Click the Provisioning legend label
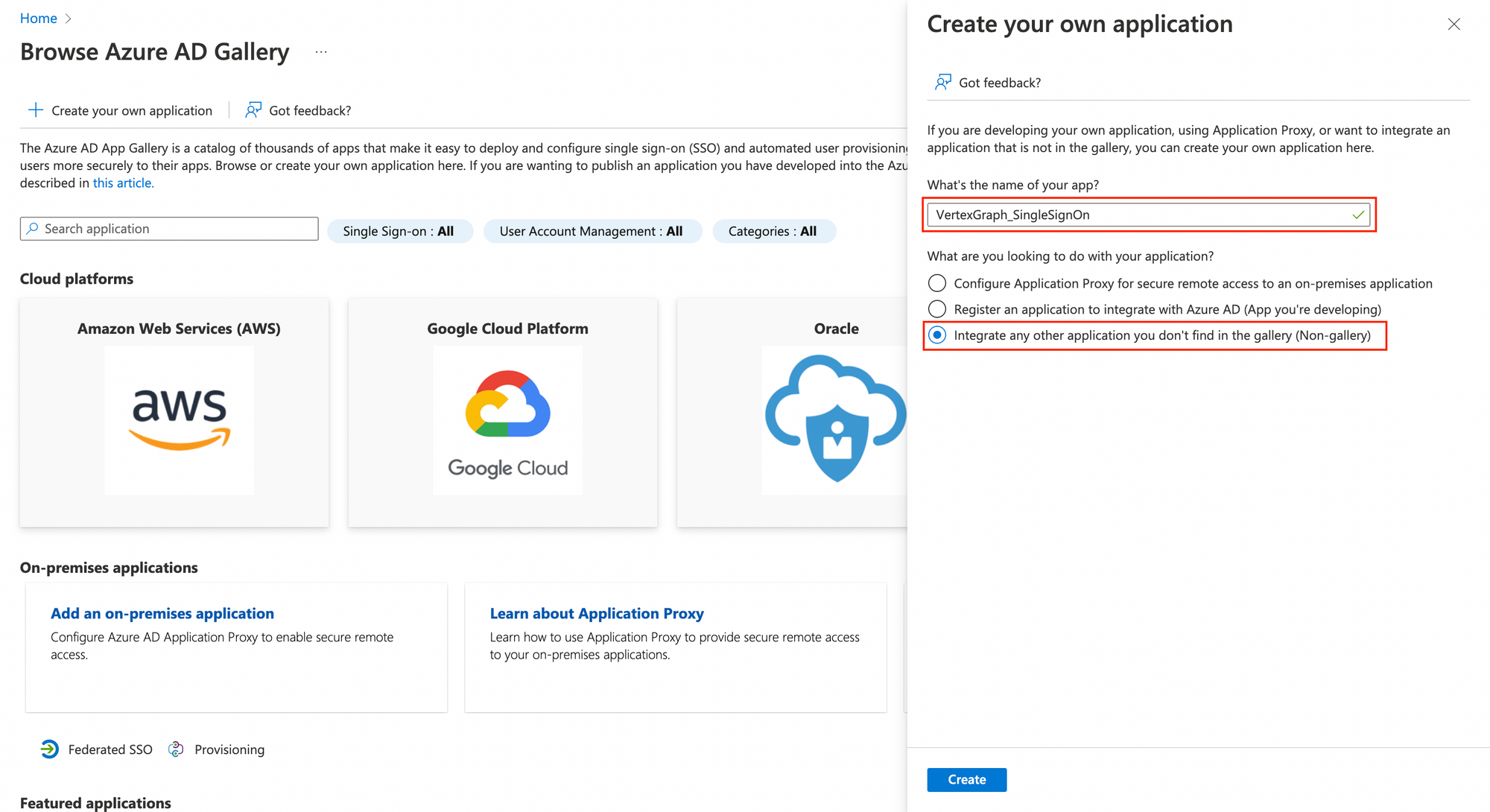Viewport: 1490px width, 812px height. pyautogui.click(x=229, y=749)
